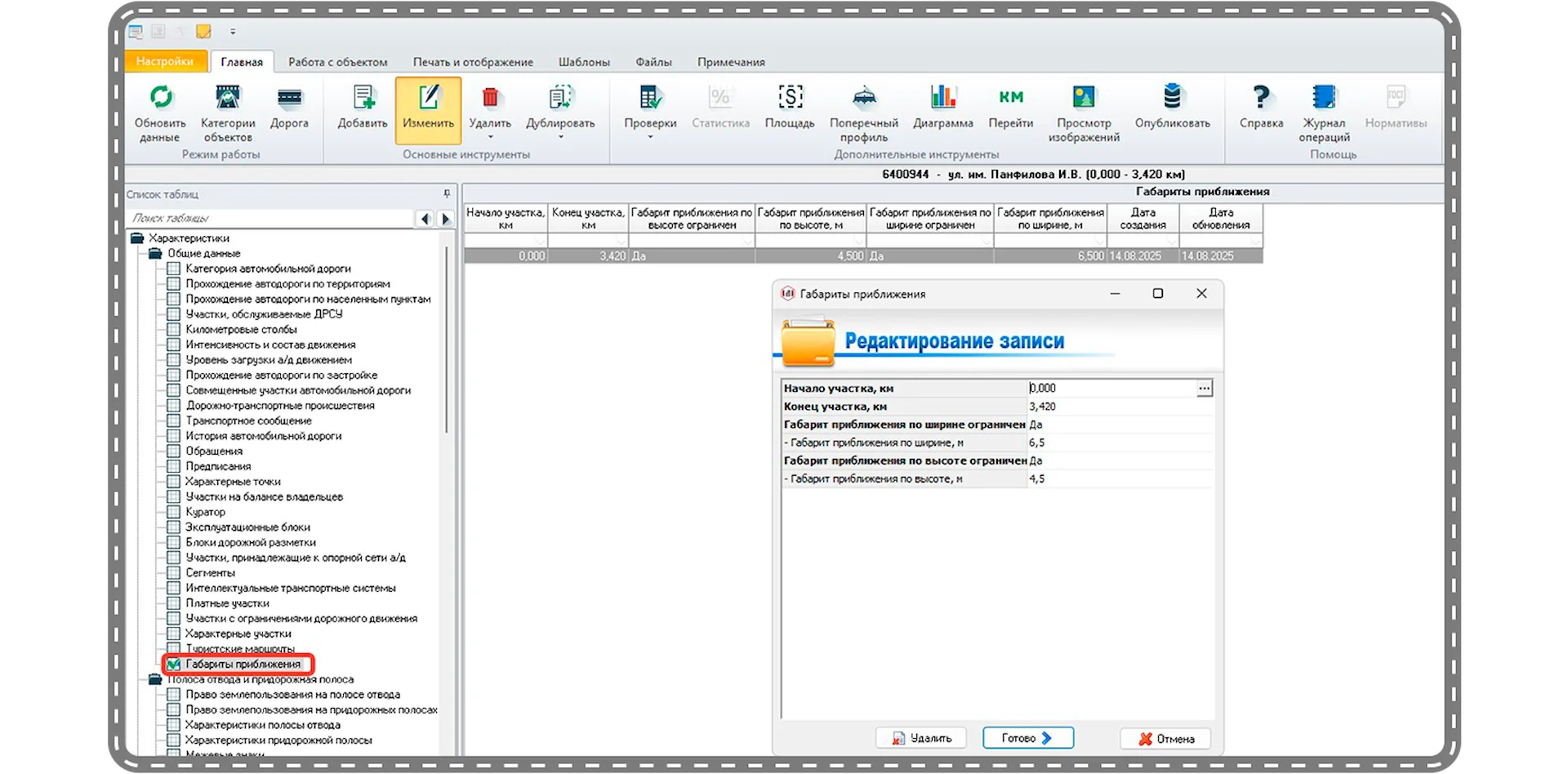Enable the Платные участки checkbox

coord(173,603)
